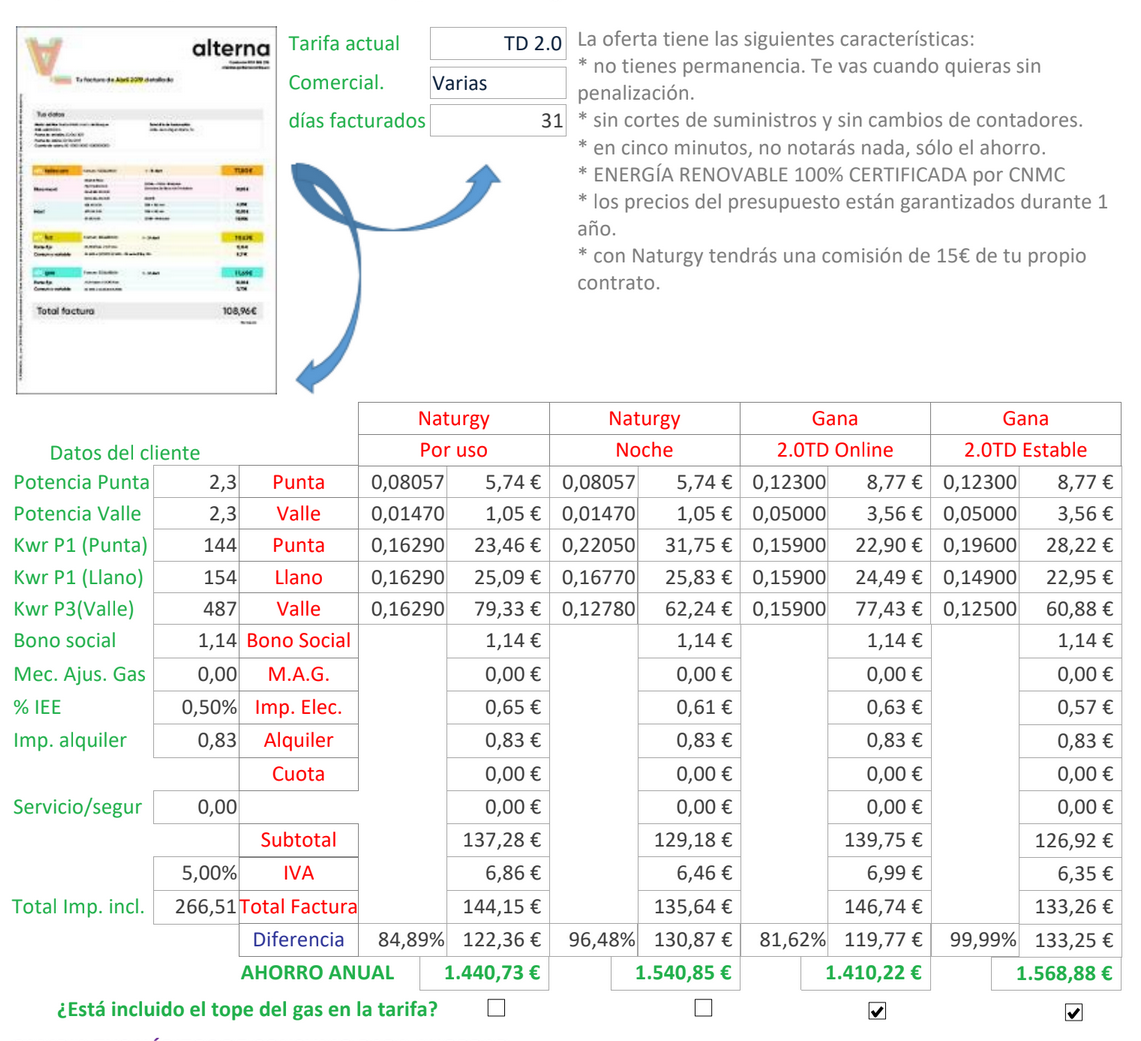Click the Valle energy cost '62,24 €'
Screen dimensions: 1141x1041
pos(689,609)
